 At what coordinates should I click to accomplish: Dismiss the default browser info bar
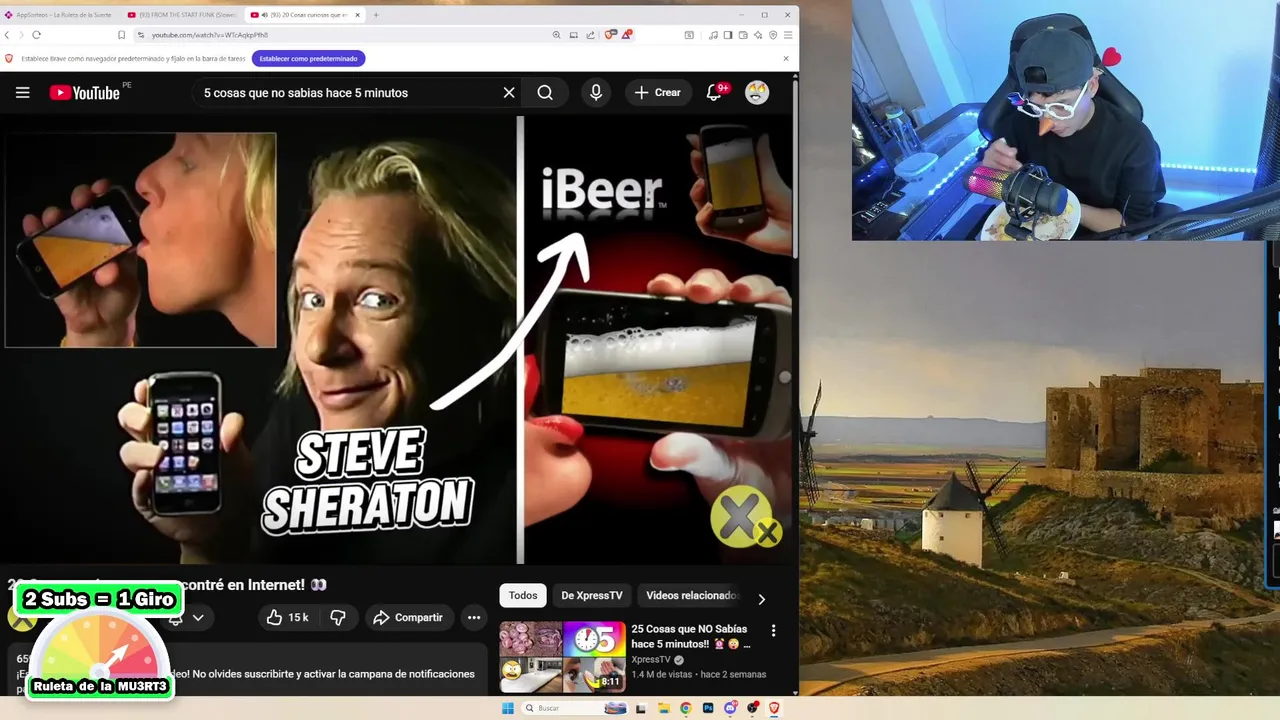[786, 58]
